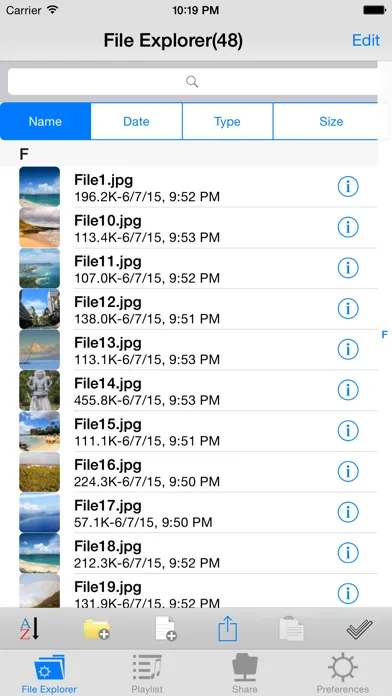Screen dimensions: 392x696
Task: Open the share/export action icon
Action: click(228, 629)
